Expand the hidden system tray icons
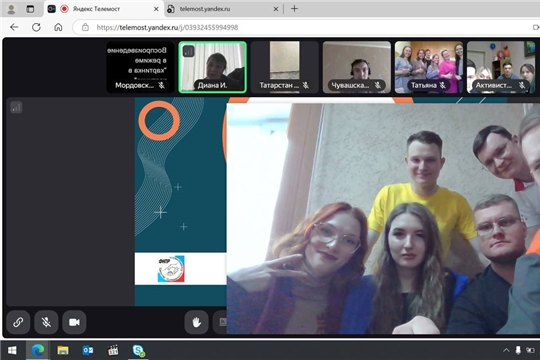The height and width of the screenshot is (360, 540). coord(506,350)
